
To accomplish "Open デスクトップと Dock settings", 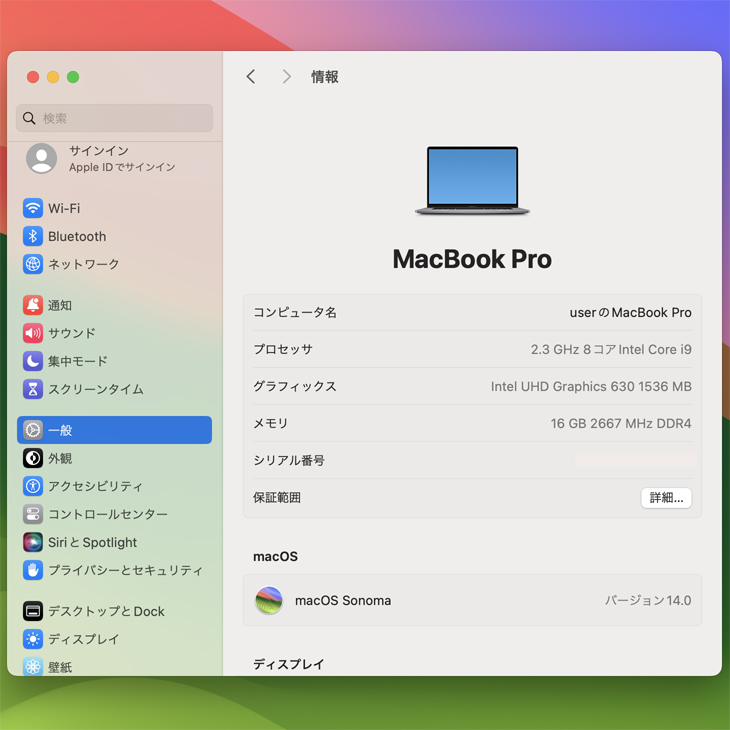I will (106, 611).
